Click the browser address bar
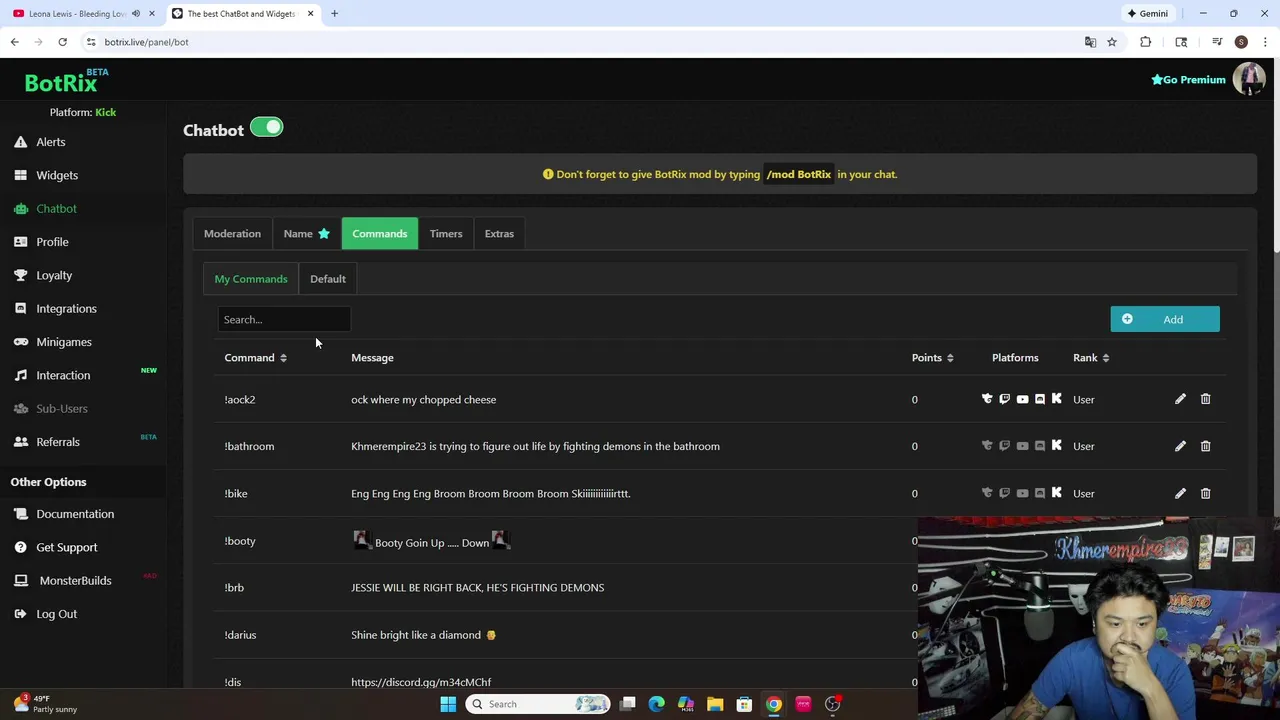This screenshot has width=1280, height=720. 580,42
